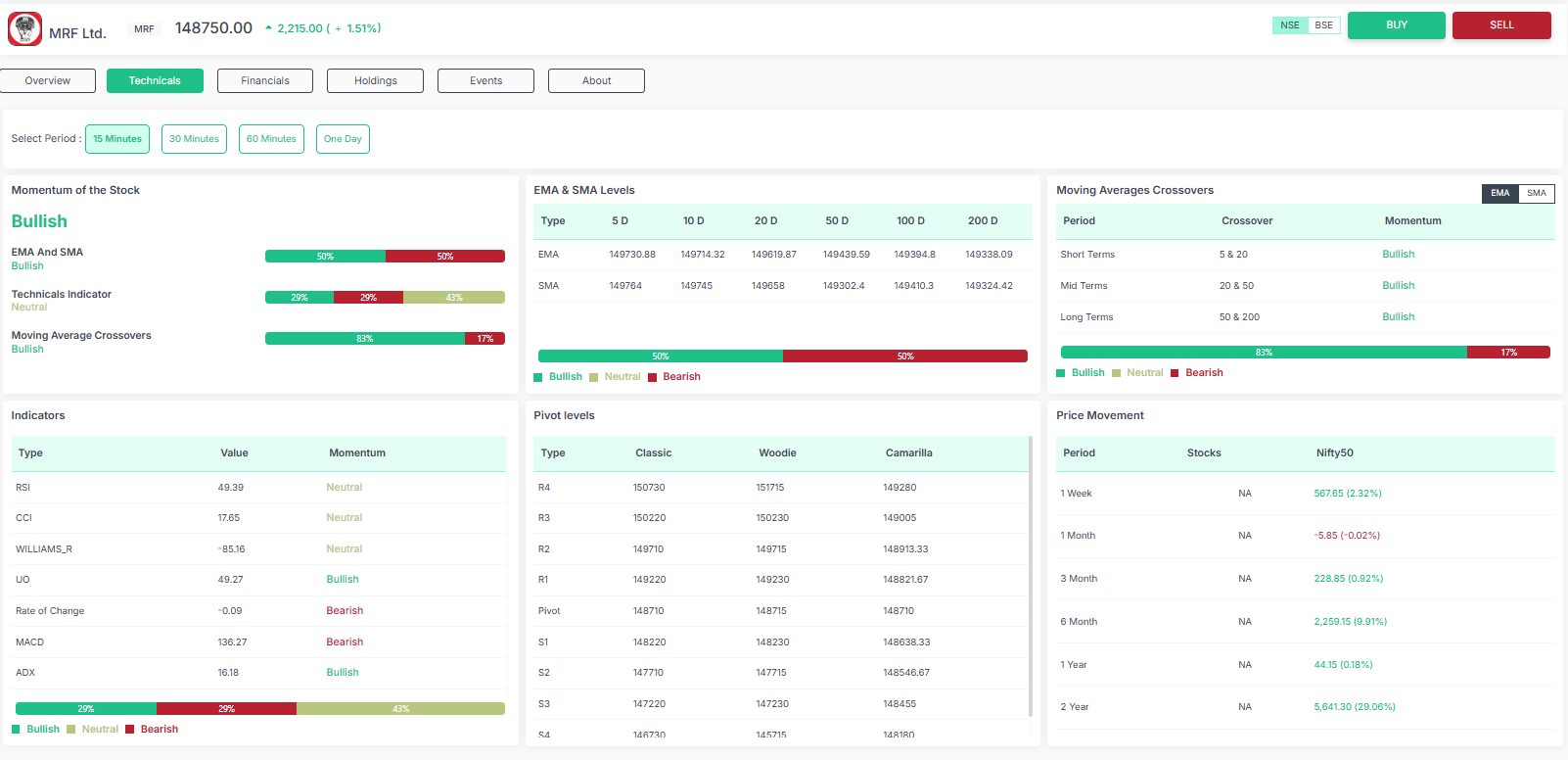Screen dimensions: 1568x760
Task: Open the Holdings tab
Action: (376, 80)
